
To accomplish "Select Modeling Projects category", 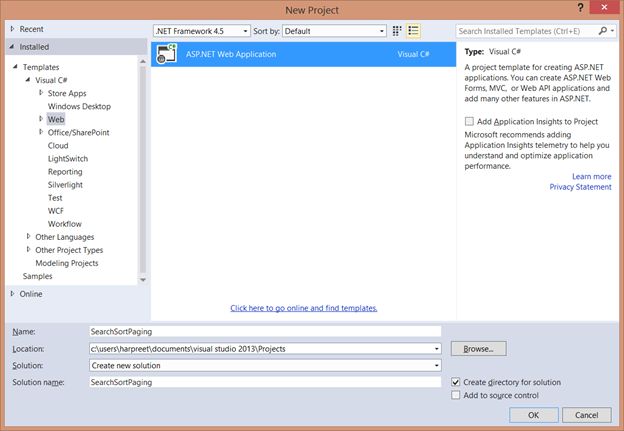I will point(66,263).
